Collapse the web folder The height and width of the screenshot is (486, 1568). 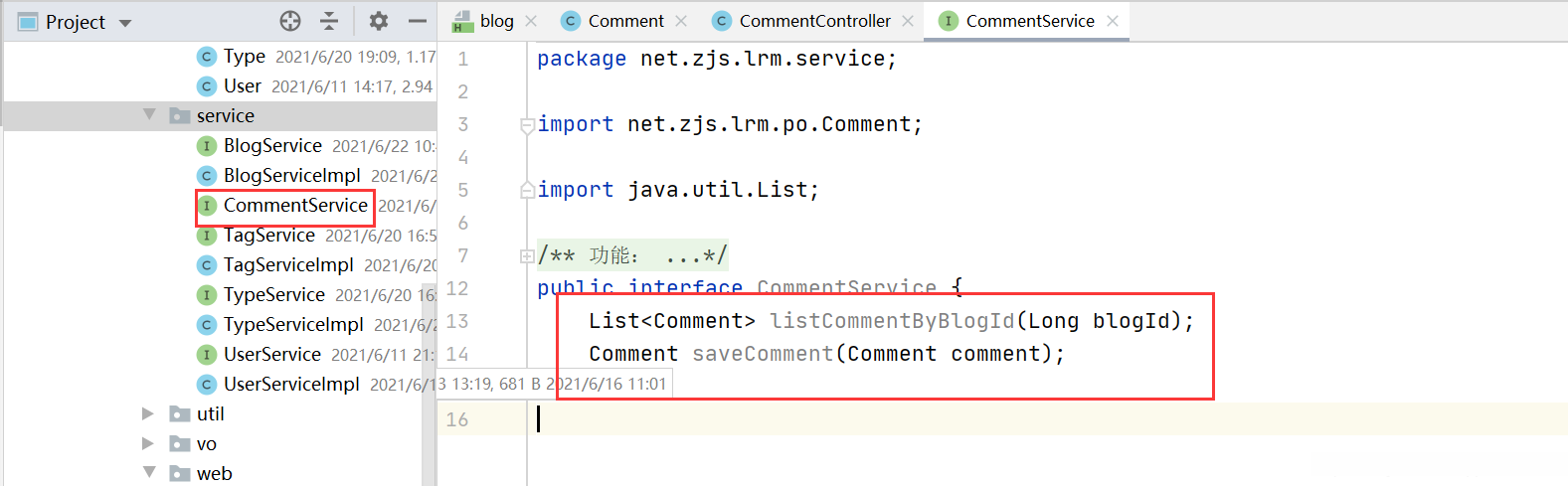[x=149, y=472]
